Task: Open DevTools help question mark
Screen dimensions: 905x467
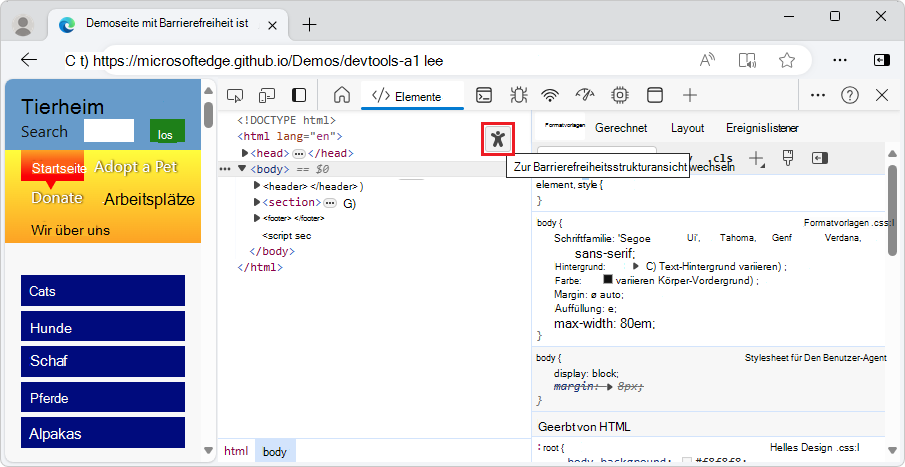Action: point(850,95)
